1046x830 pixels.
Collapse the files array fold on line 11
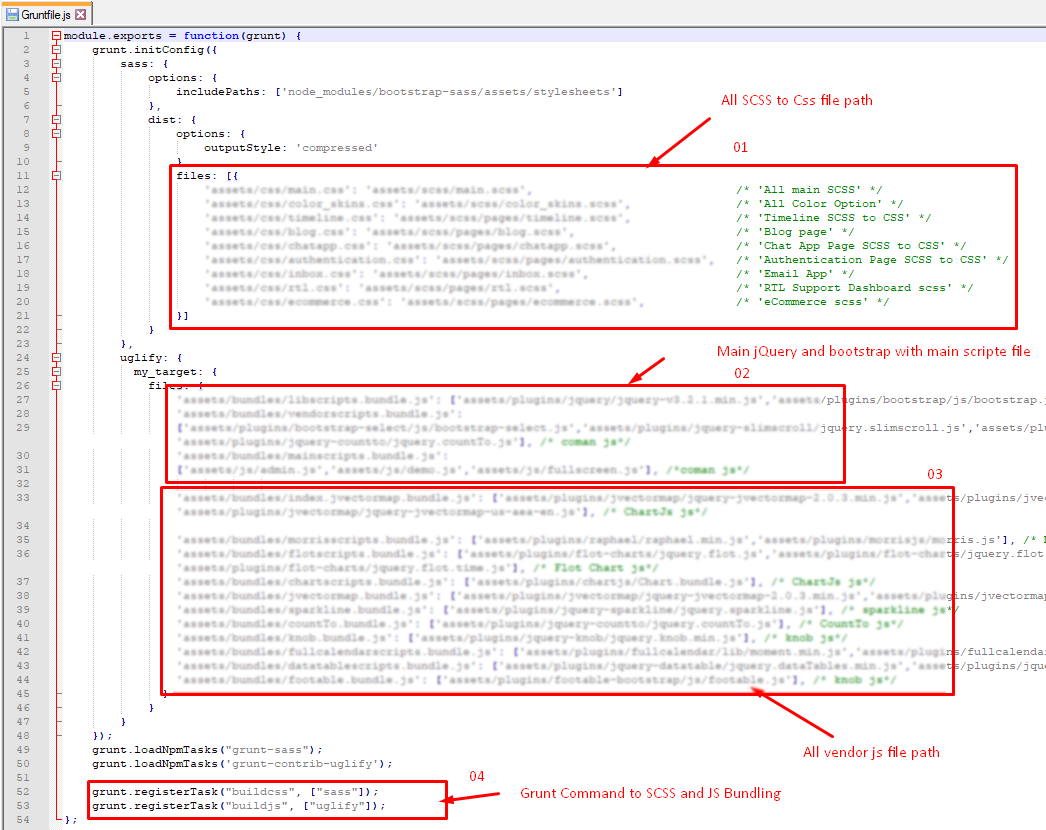57,175
